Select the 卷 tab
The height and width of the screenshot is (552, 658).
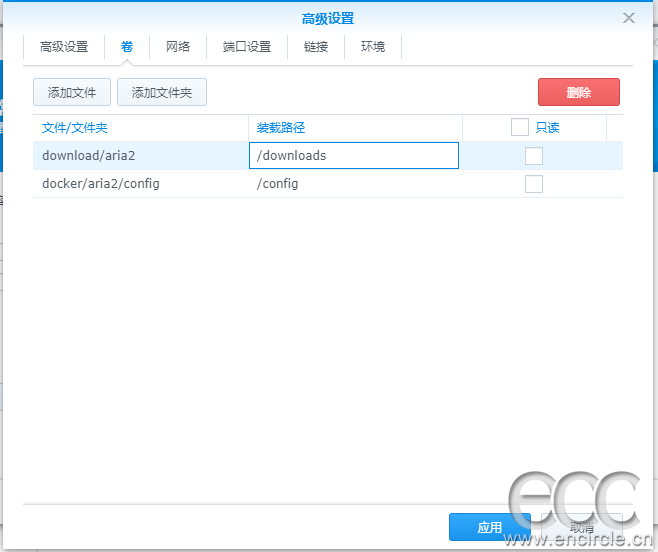pos(127,47)
